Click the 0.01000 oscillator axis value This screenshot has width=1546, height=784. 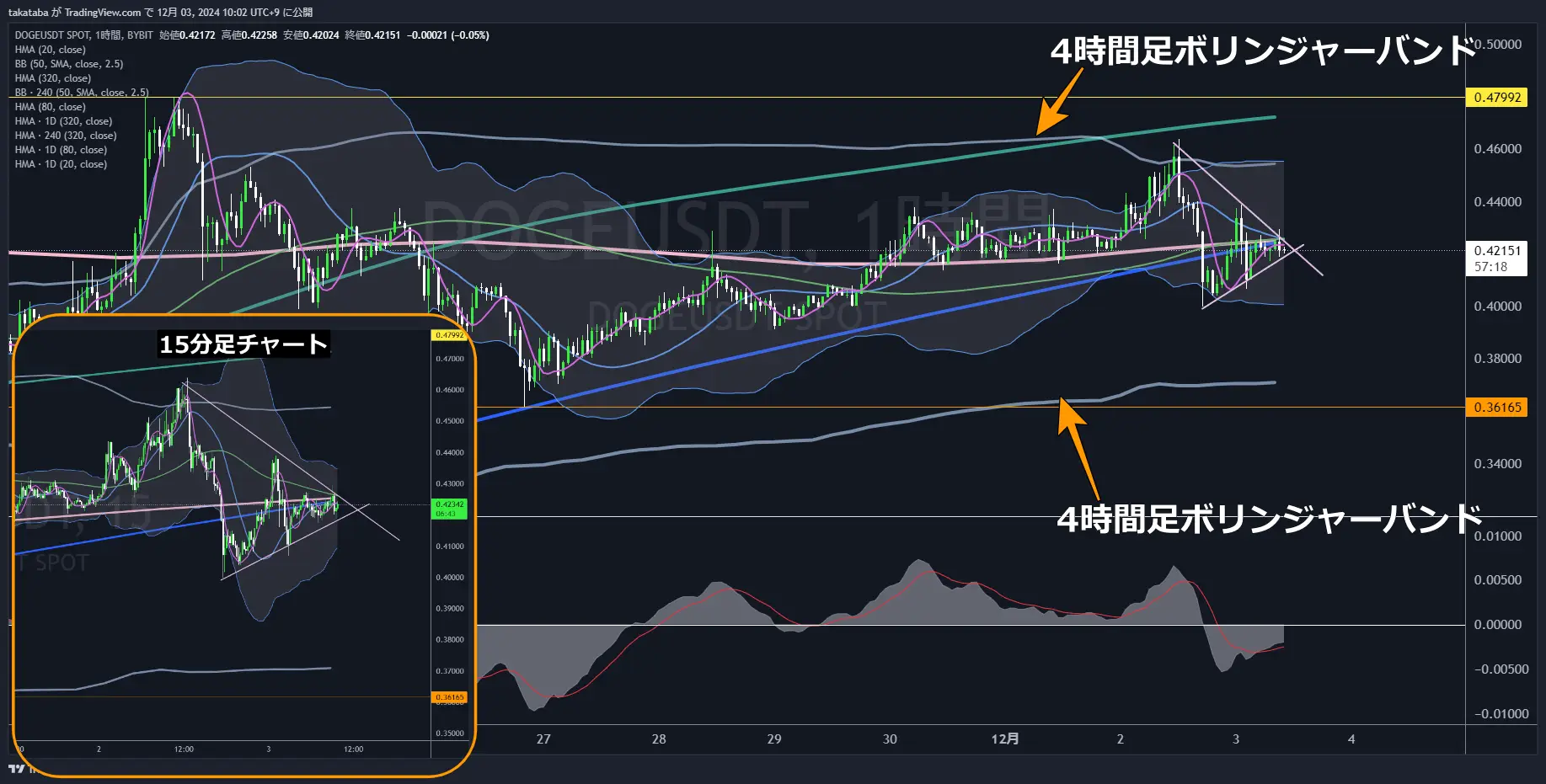[1498, 536]
